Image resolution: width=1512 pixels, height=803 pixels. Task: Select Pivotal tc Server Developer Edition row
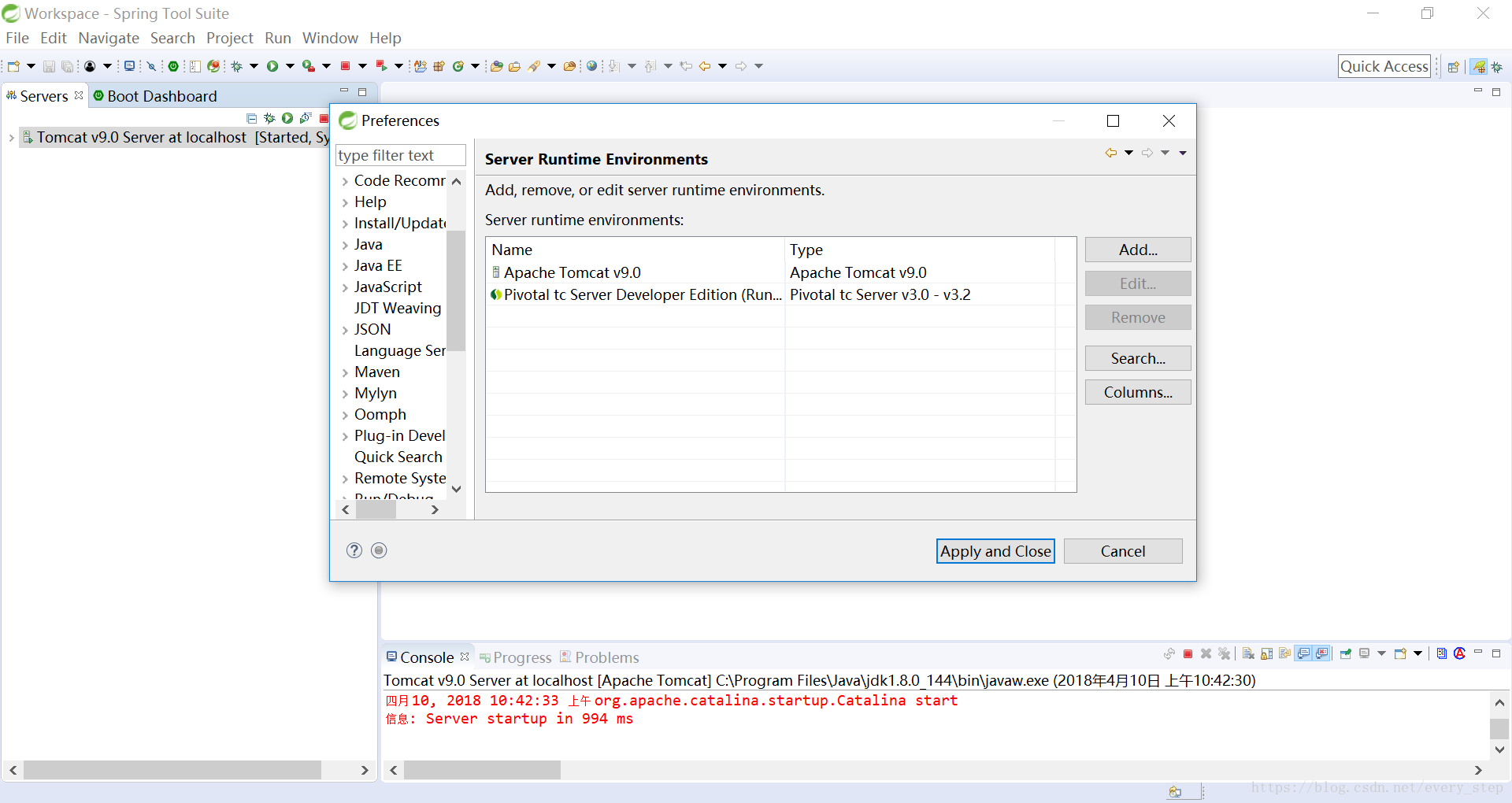772,294
